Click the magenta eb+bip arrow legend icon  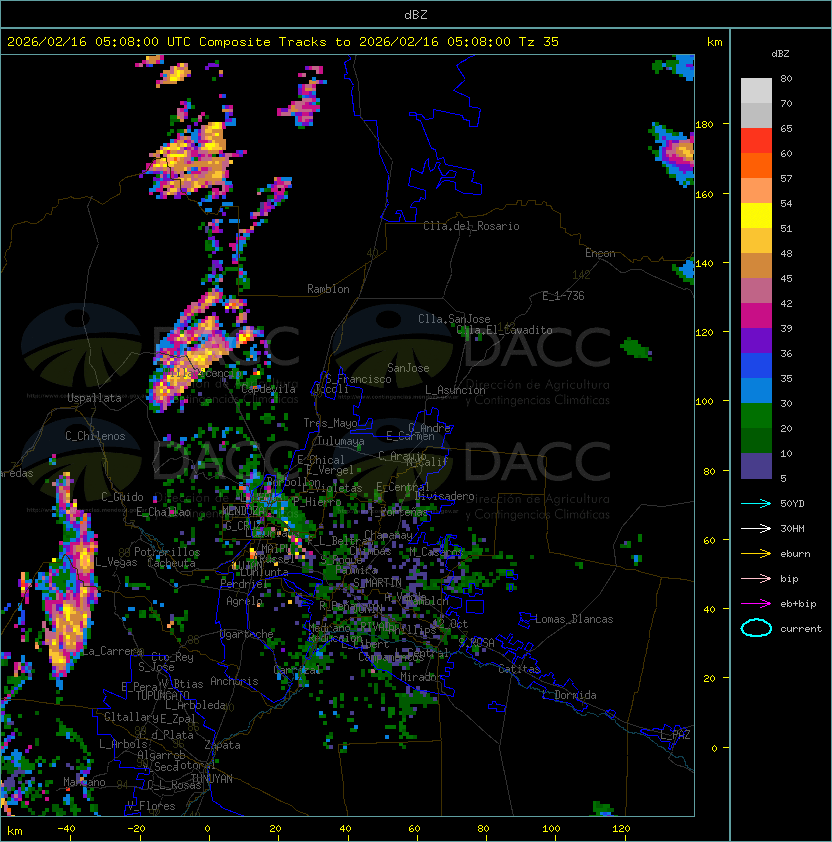756,604
